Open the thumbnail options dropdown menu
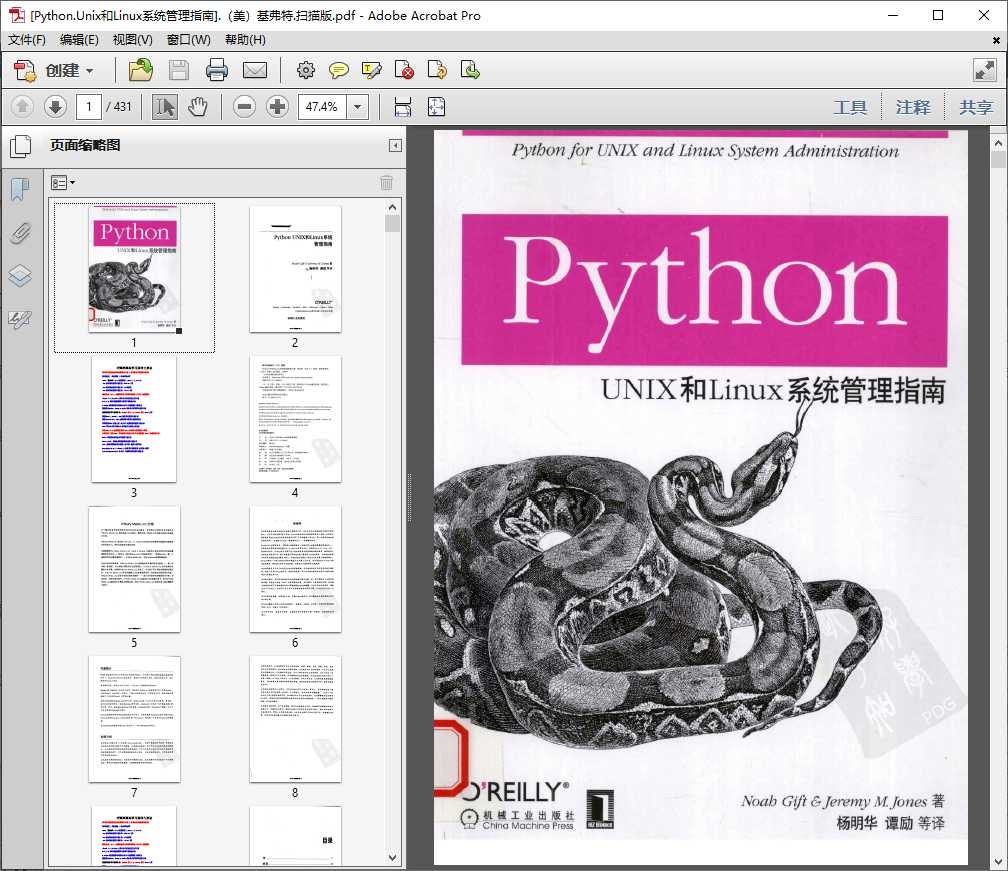Viewport: 1008px width, 871px height. tap(62, 183)
